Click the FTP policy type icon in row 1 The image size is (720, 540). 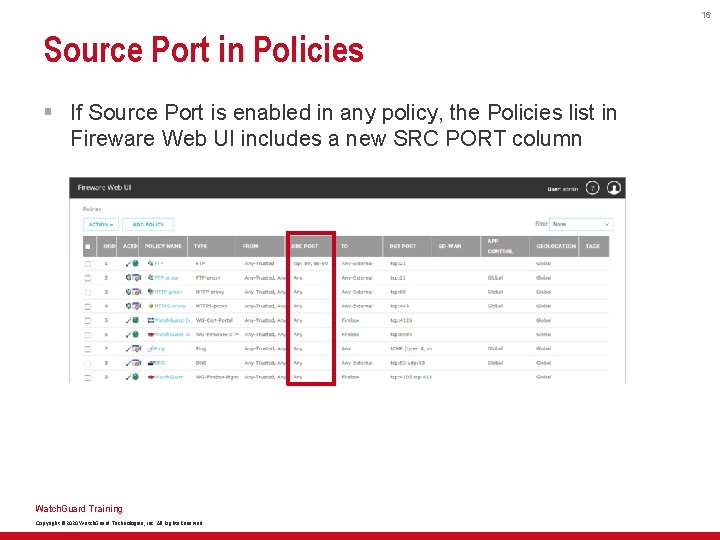click(150, 264)
